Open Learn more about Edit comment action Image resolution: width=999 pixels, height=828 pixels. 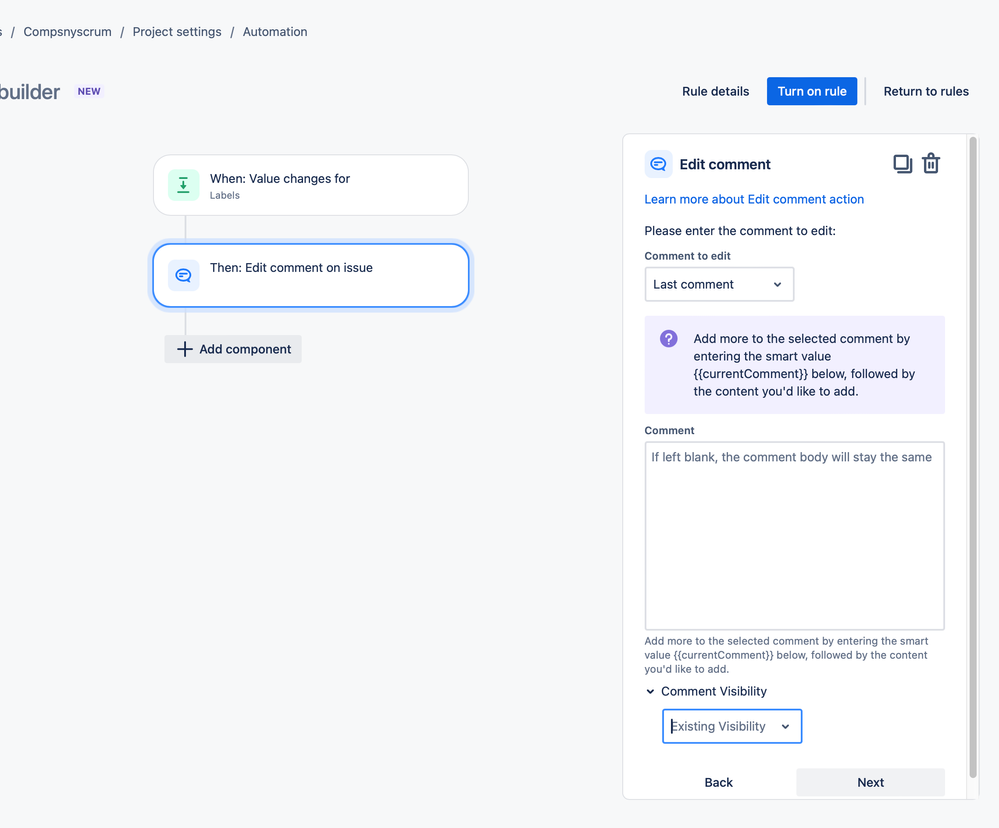(754, 199)
